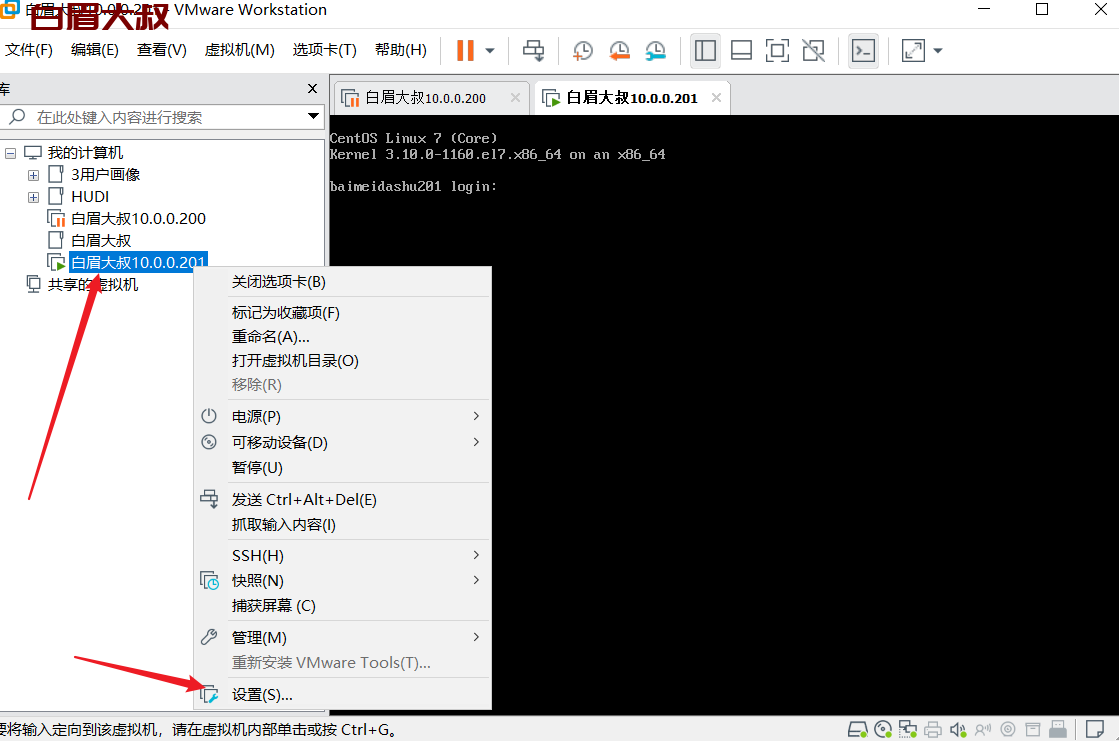1119x741 pixels.
Task: Choose 发送 Ctrl+Alt+Del(E) from context menu
Action: tap(343, 500)
